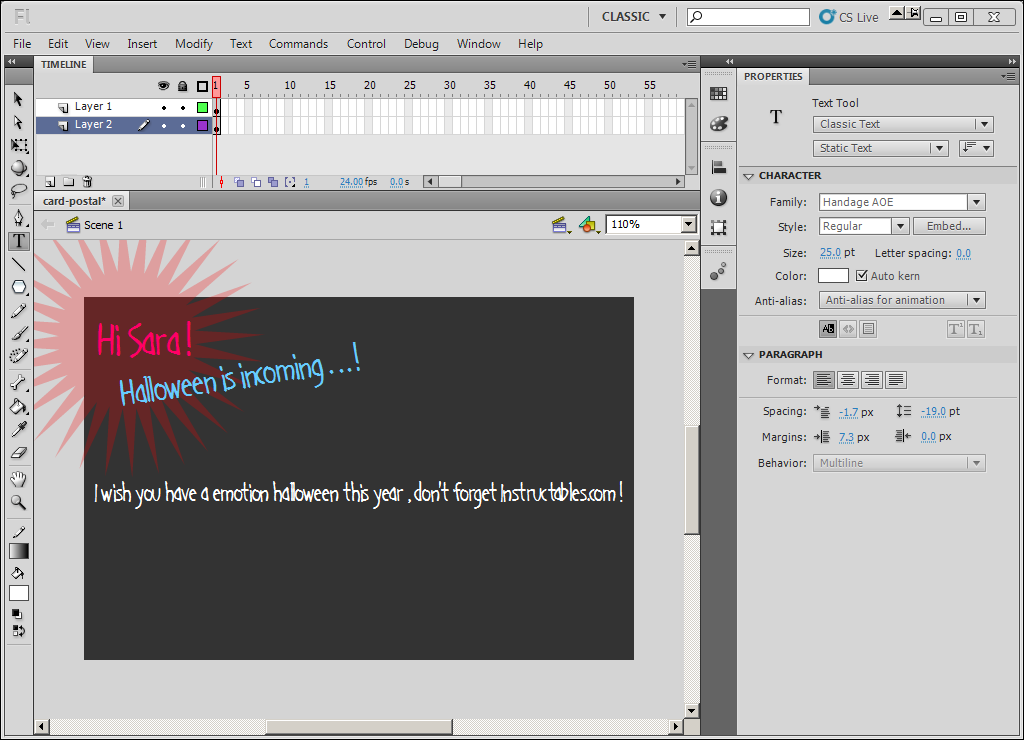Delete layer using timeline trash icon
1024x740 pixels.
point(87,182)
